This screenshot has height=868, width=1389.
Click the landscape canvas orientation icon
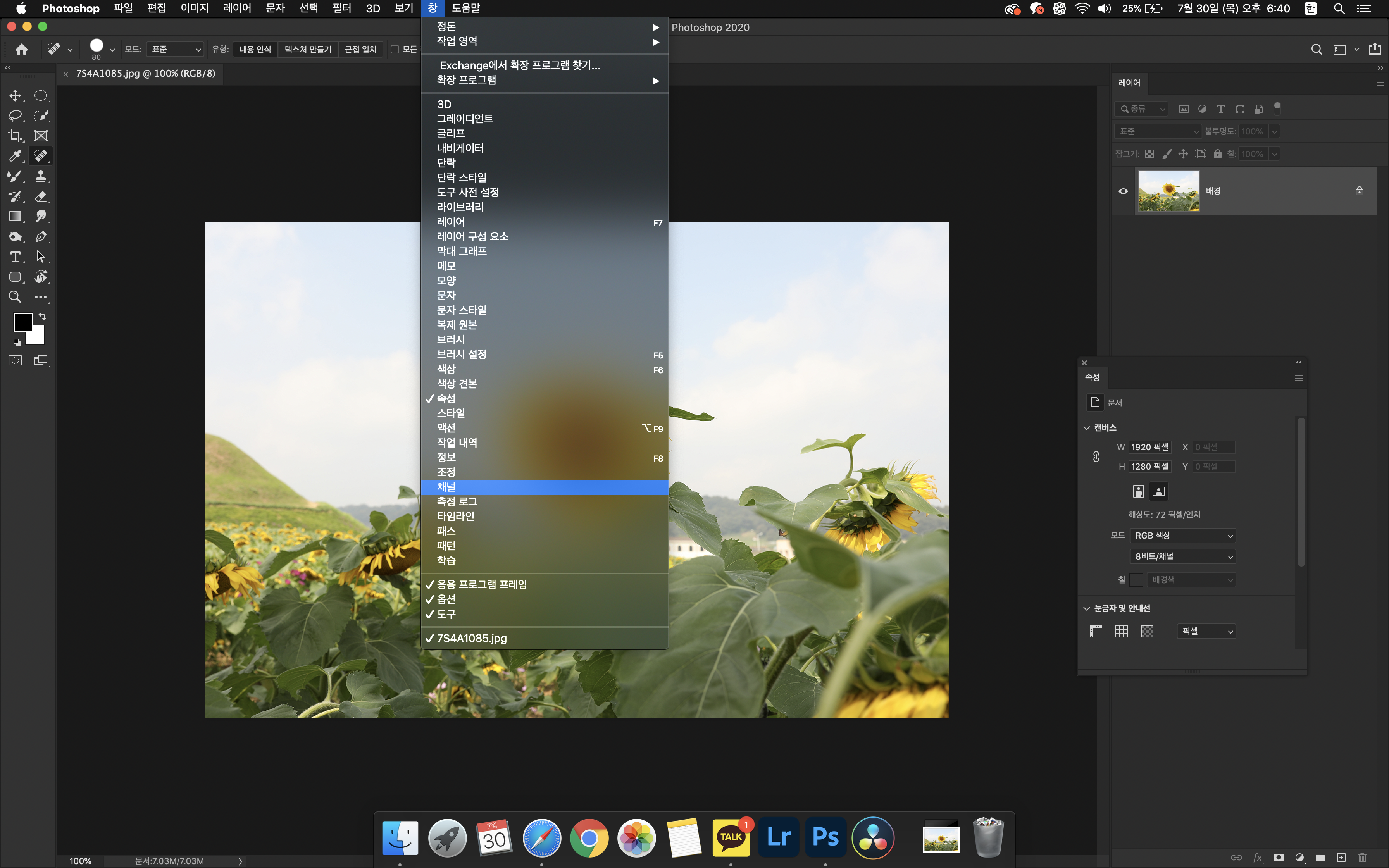point(1158,491)
